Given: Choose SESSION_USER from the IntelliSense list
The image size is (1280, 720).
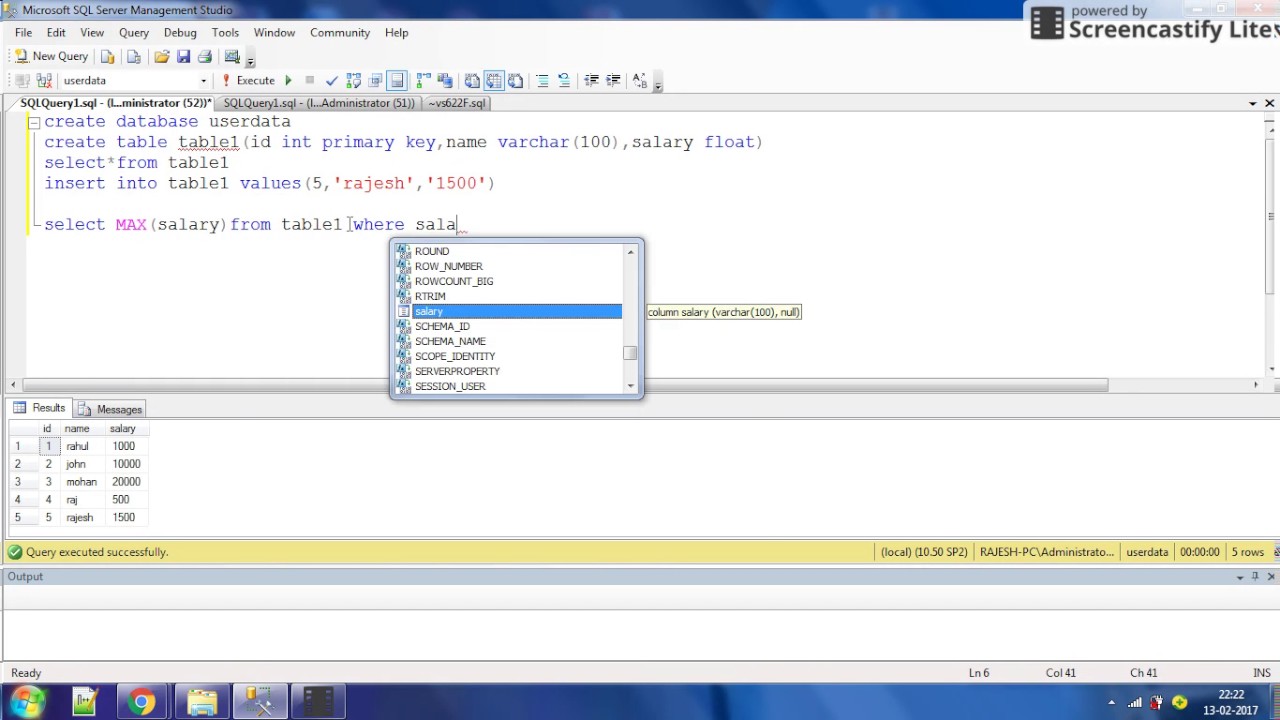Looking at the screenshot, I should pos(509,387).
